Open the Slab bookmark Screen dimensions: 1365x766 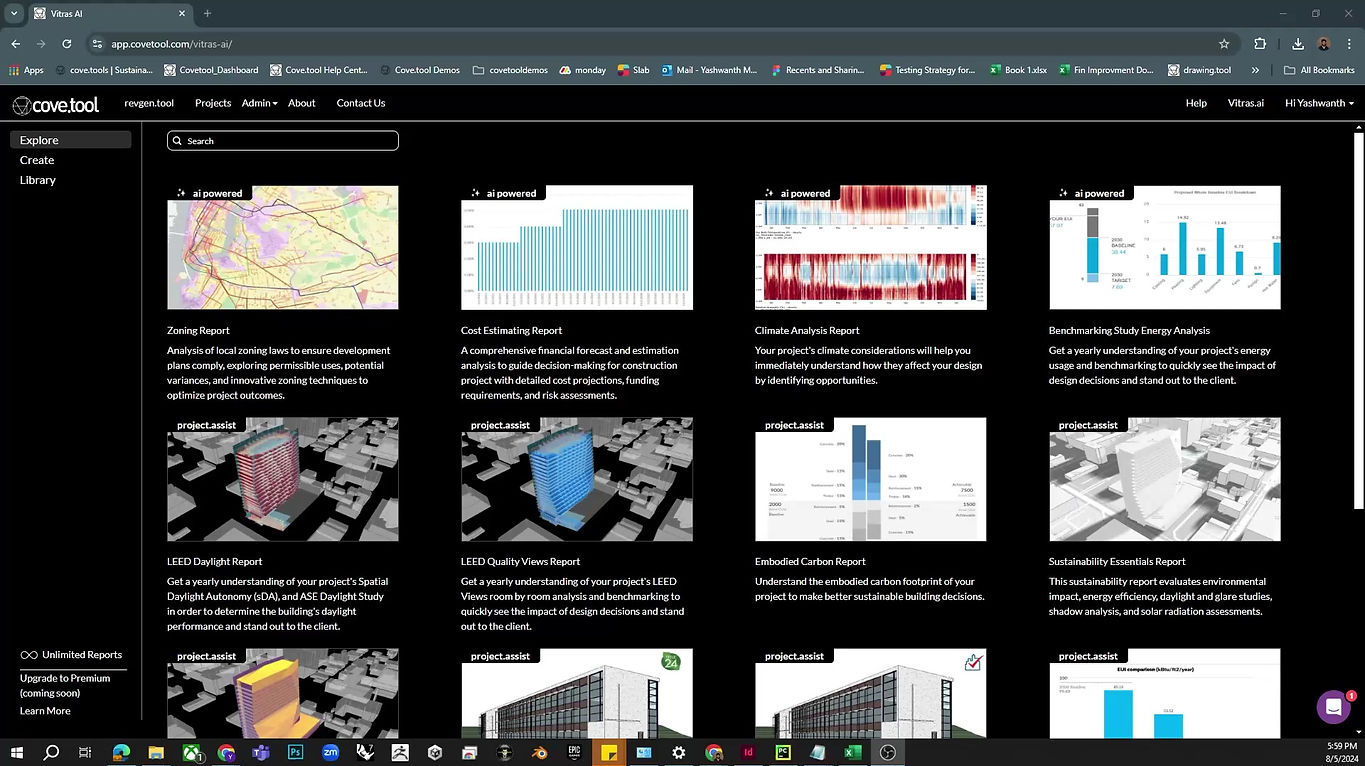tap(633, 70)
